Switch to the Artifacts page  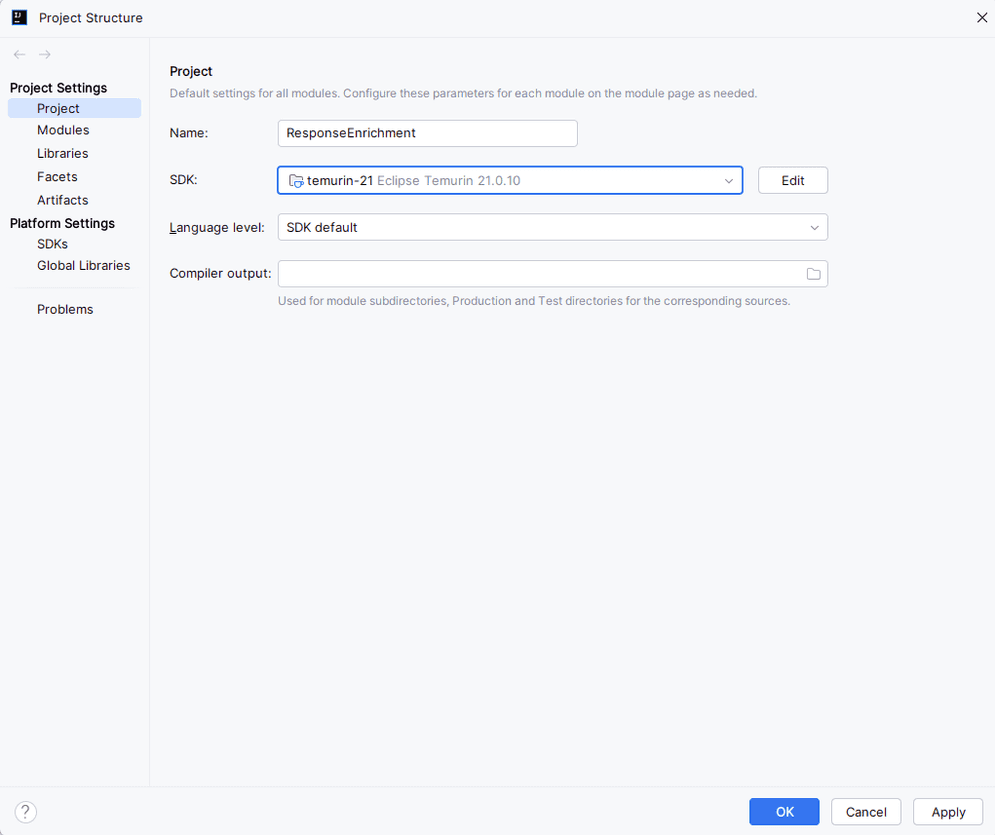(x=62, y=201)
